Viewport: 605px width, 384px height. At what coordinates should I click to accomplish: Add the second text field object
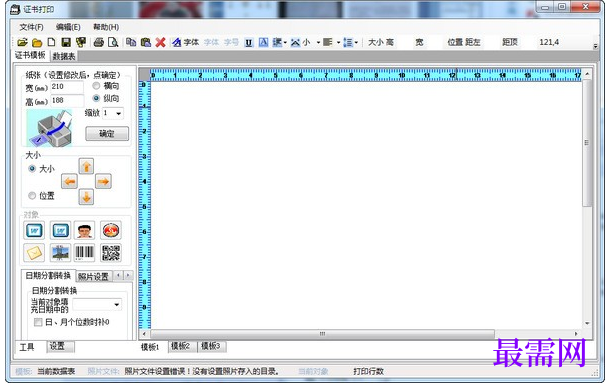(60, 230)
